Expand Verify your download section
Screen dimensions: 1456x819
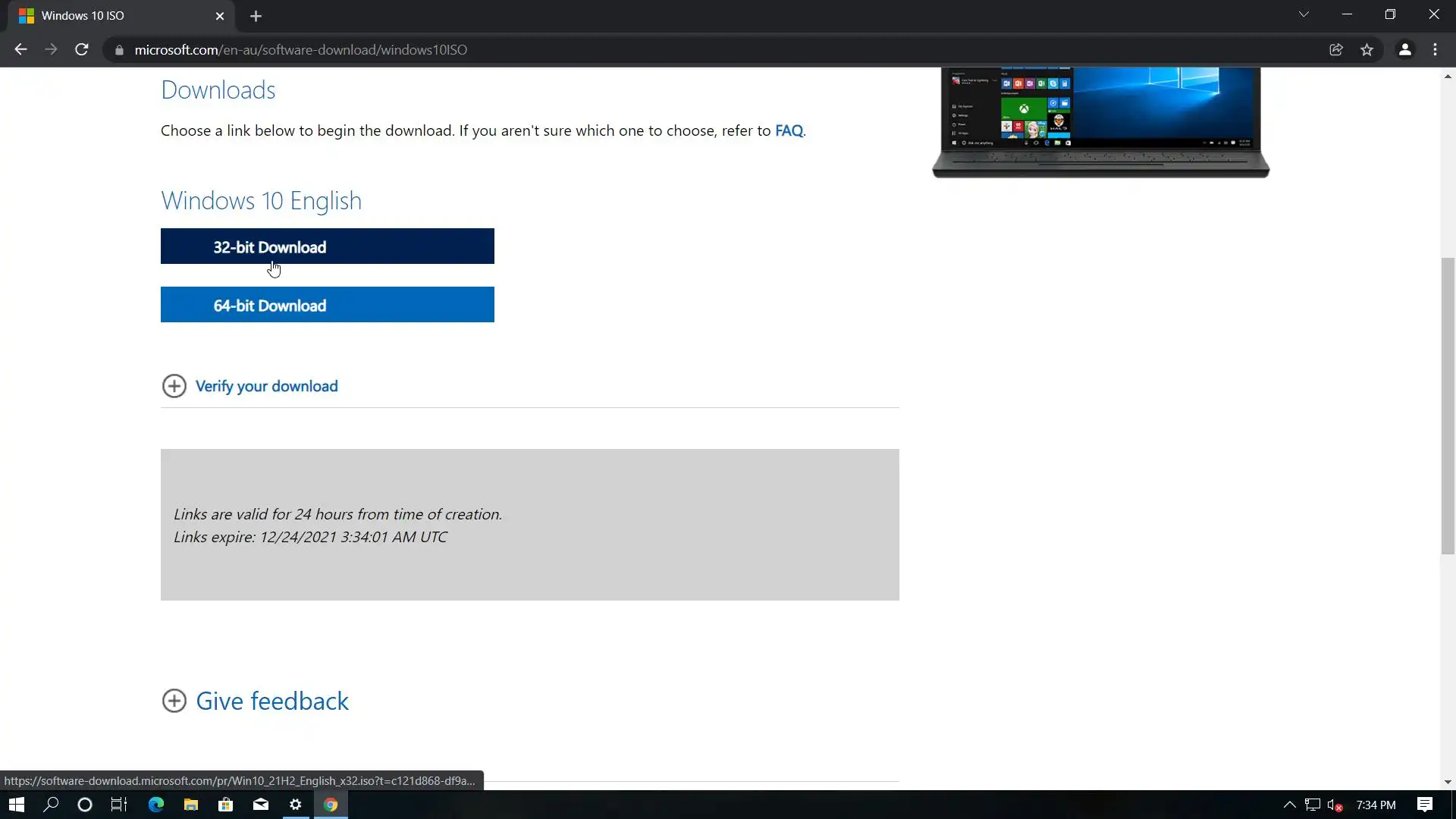click(266, 386)
